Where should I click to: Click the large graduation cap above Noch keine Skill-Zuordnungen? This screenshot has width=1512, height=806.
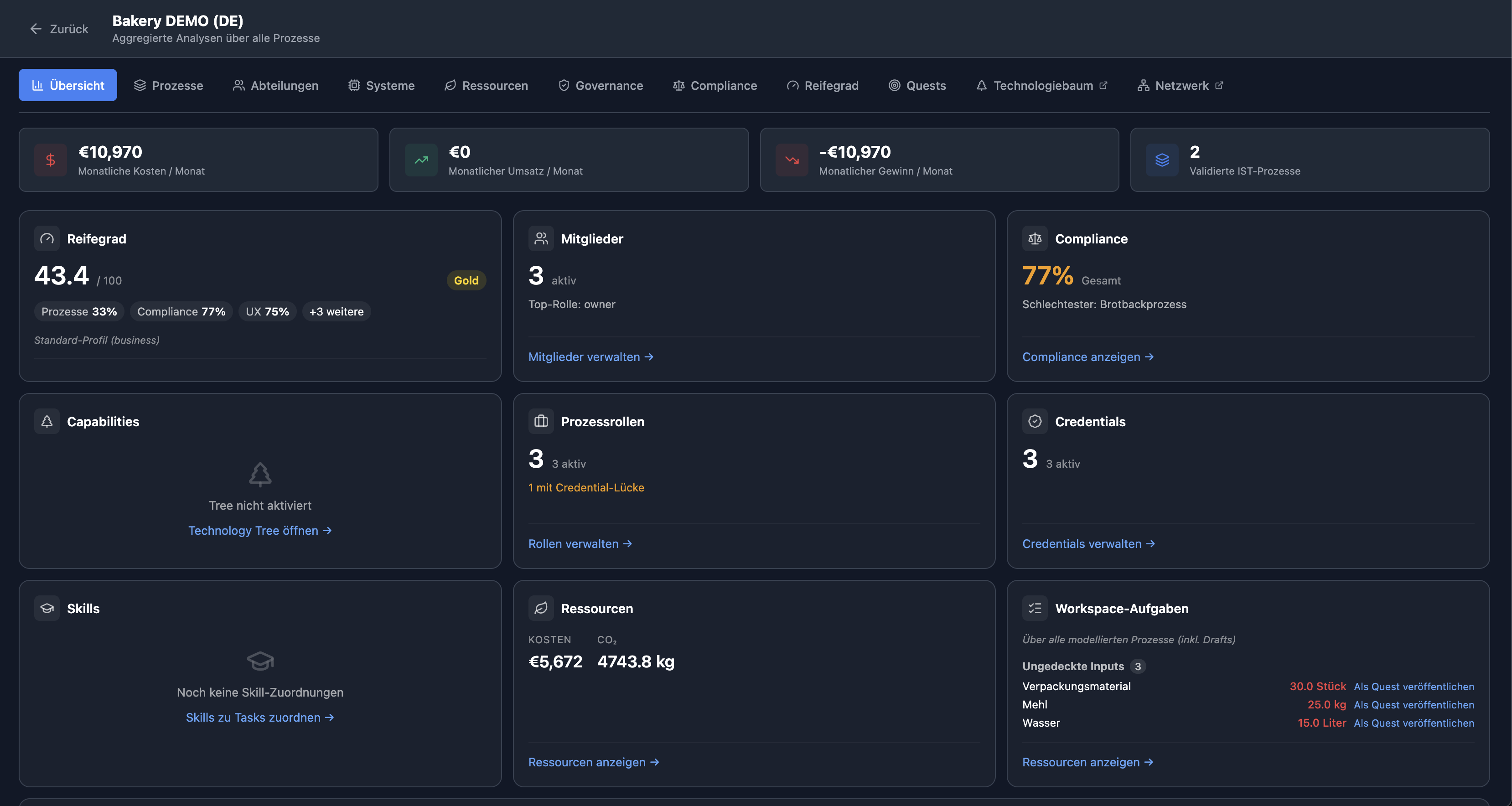point(260,661)
